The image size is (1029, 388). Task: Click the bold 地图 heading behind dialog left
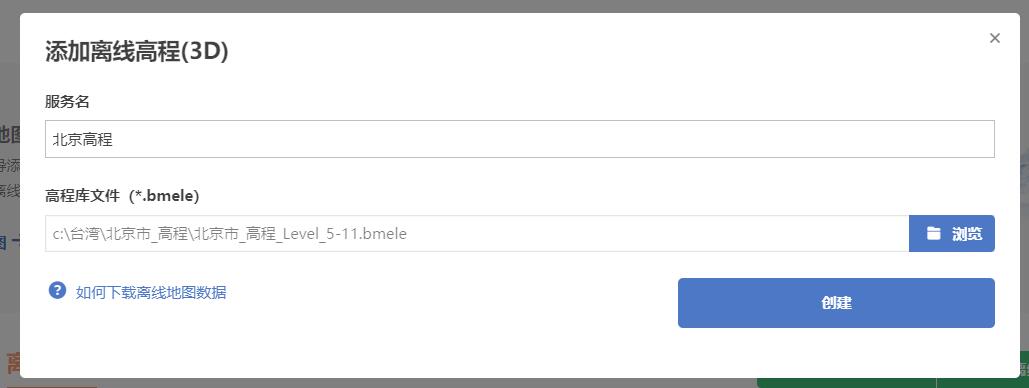(10, 134)
